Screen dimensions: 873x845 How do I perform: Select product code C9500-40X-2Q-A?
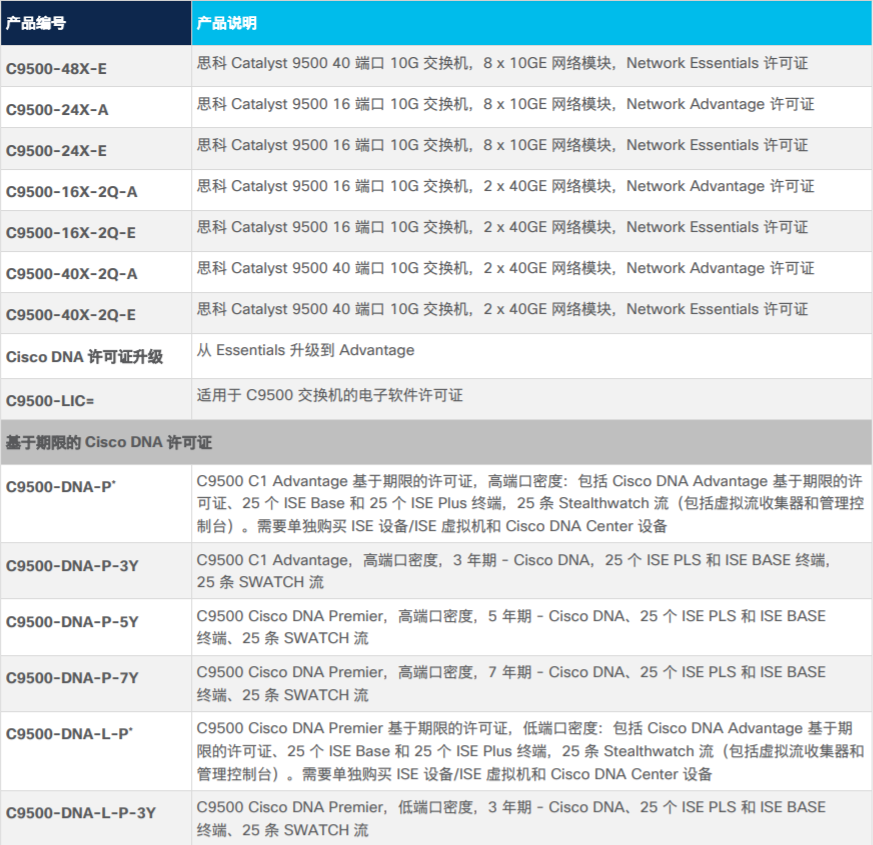pos(71,274)
